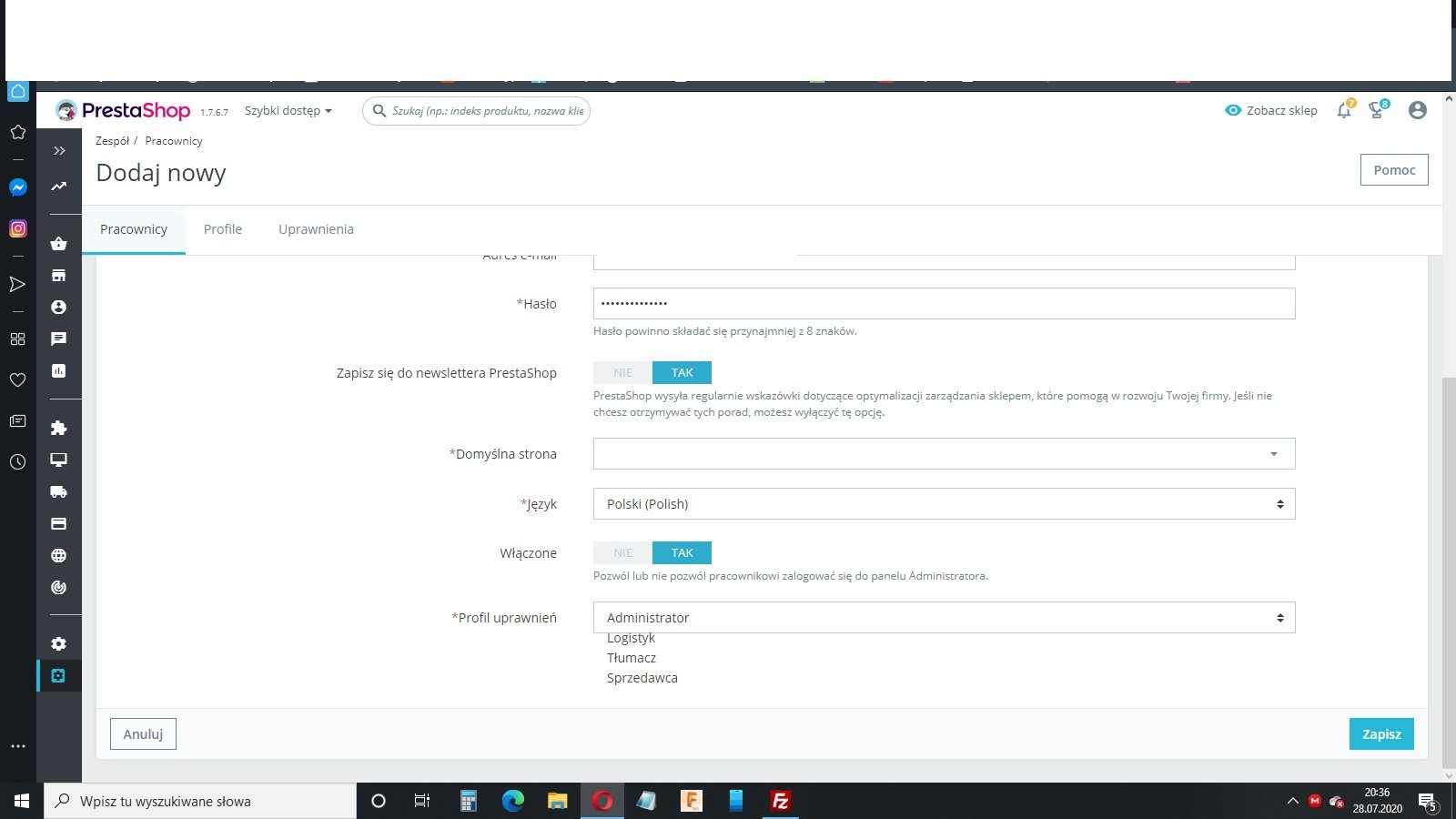Open the Profil uprawnień dropdown
Image resolution: width=1456 pixels, height=819 pixels.
944,617
